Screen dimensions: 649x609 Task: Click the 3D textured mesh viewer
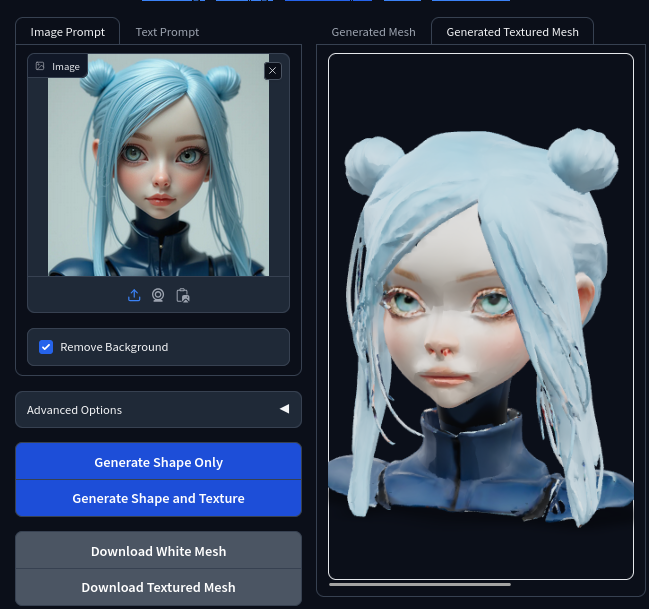coord(481,316)
